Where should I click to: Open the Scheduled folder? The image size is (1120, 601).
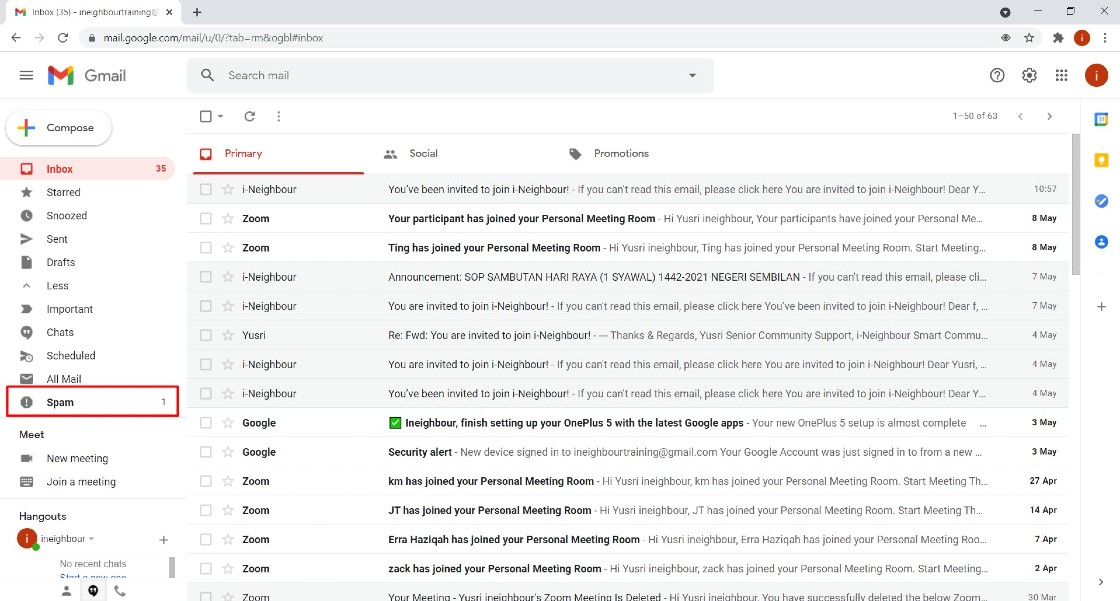click(x=71, y=356)
